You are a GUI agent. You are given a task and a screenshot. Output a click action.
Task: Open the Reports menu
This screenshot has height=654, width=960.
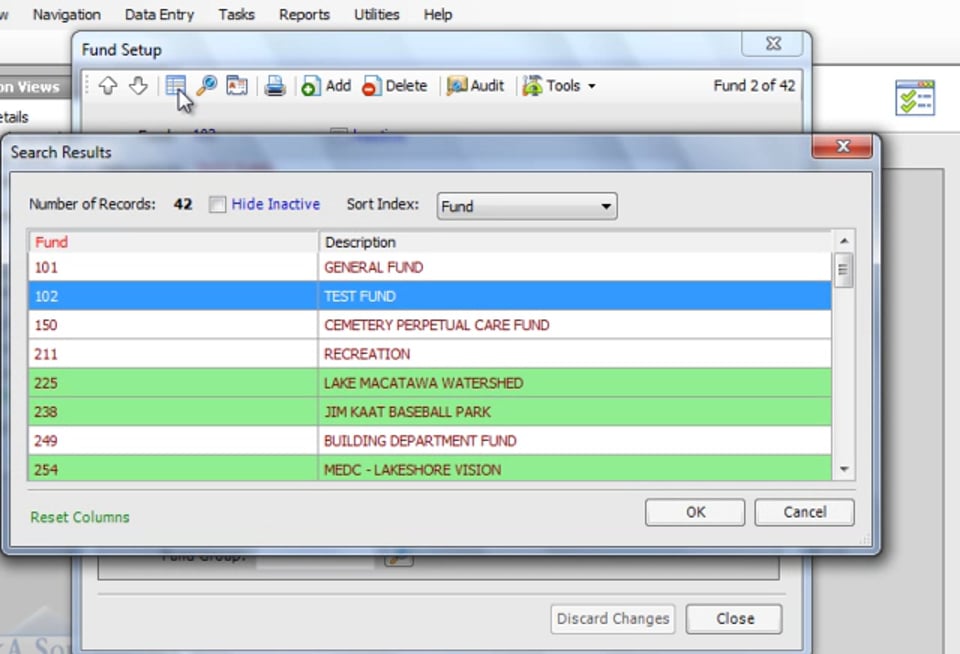click(x=304, y=14)
